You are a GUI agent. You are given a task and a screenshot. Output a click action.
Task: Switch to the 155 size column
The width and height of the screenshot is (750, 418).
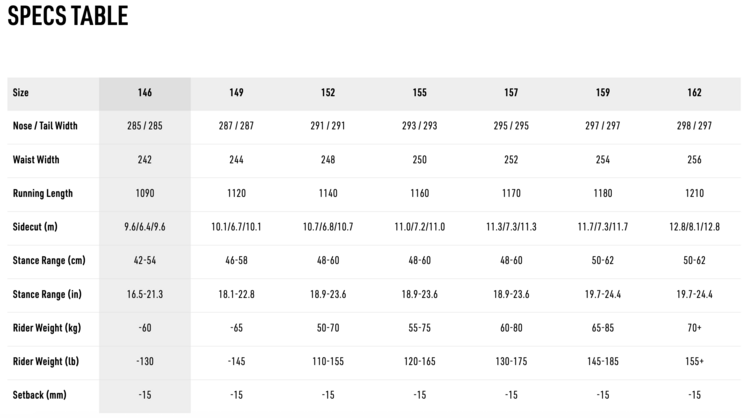coord(419,93)
